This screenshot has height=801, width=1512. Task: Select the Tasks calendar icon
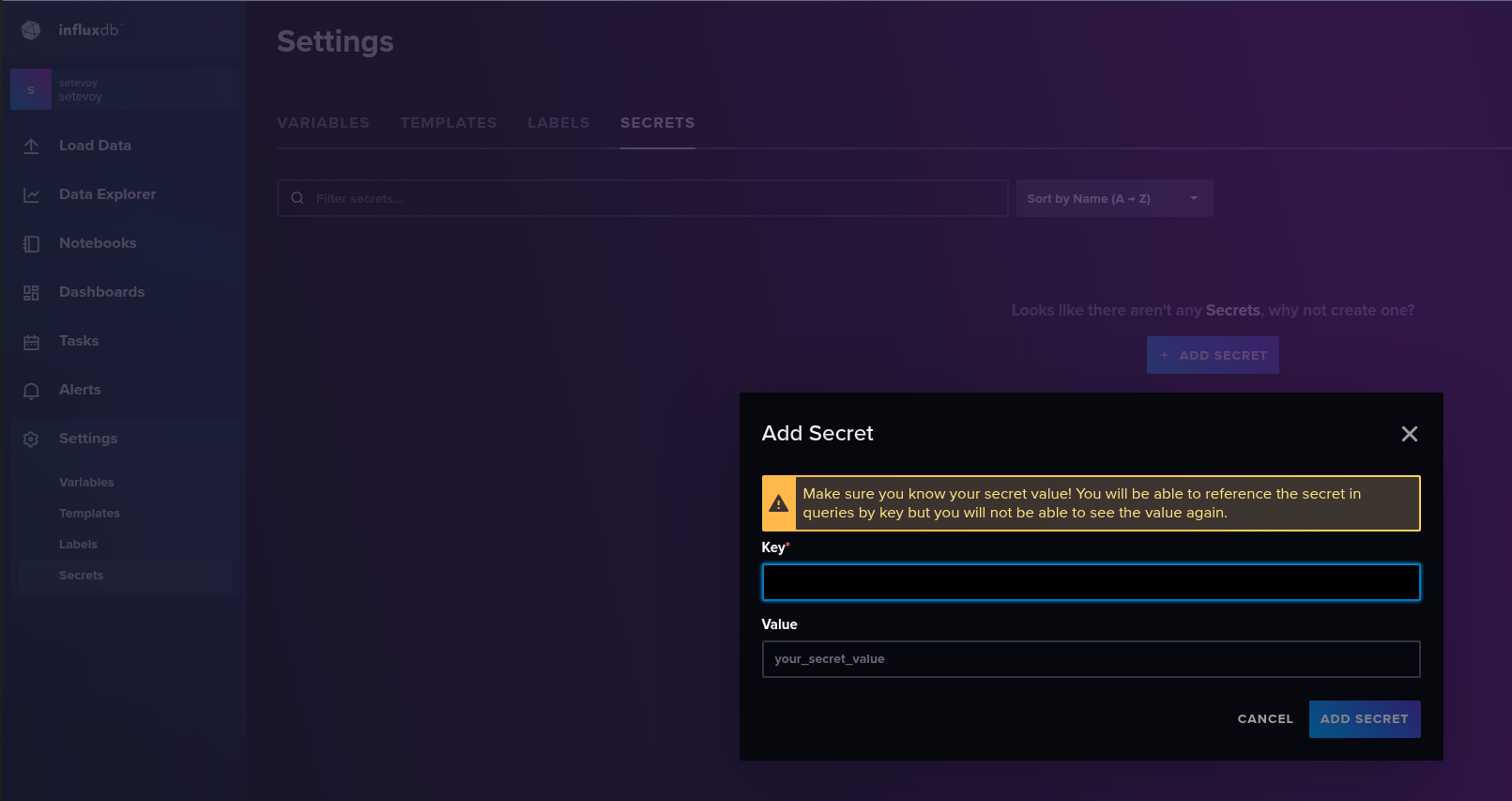(31, 342)
